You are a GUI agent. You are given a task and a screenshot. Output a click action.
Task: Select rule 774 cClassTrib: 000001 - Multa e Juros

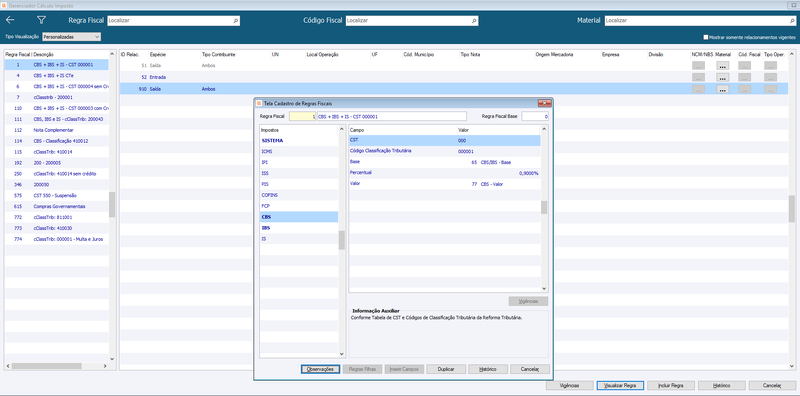tap(57, 239)
